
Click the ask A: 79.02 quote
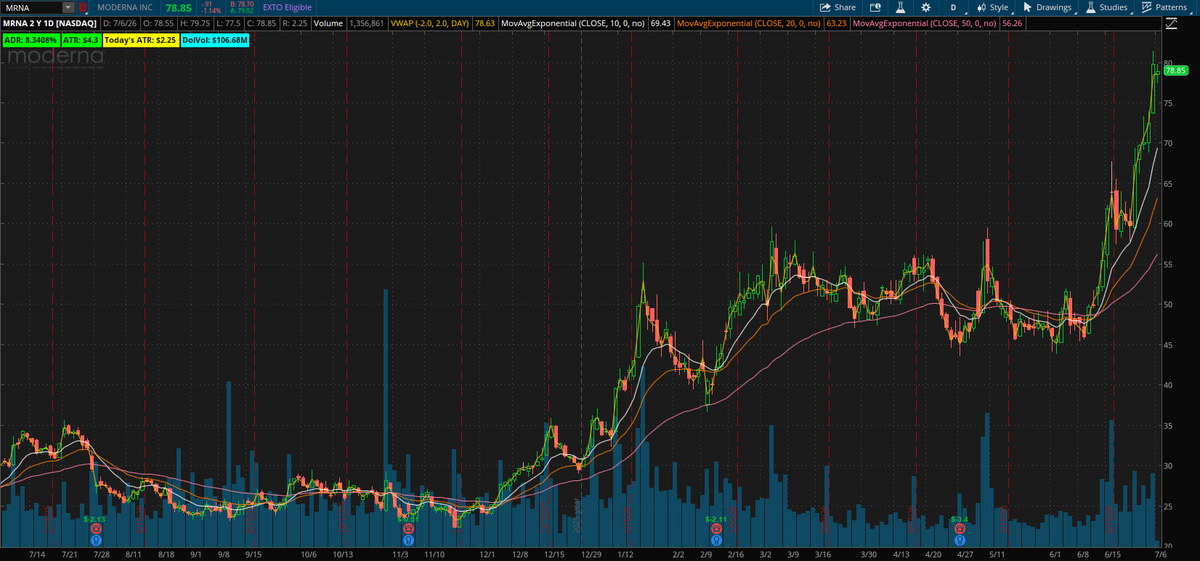(x=243, y=11)
